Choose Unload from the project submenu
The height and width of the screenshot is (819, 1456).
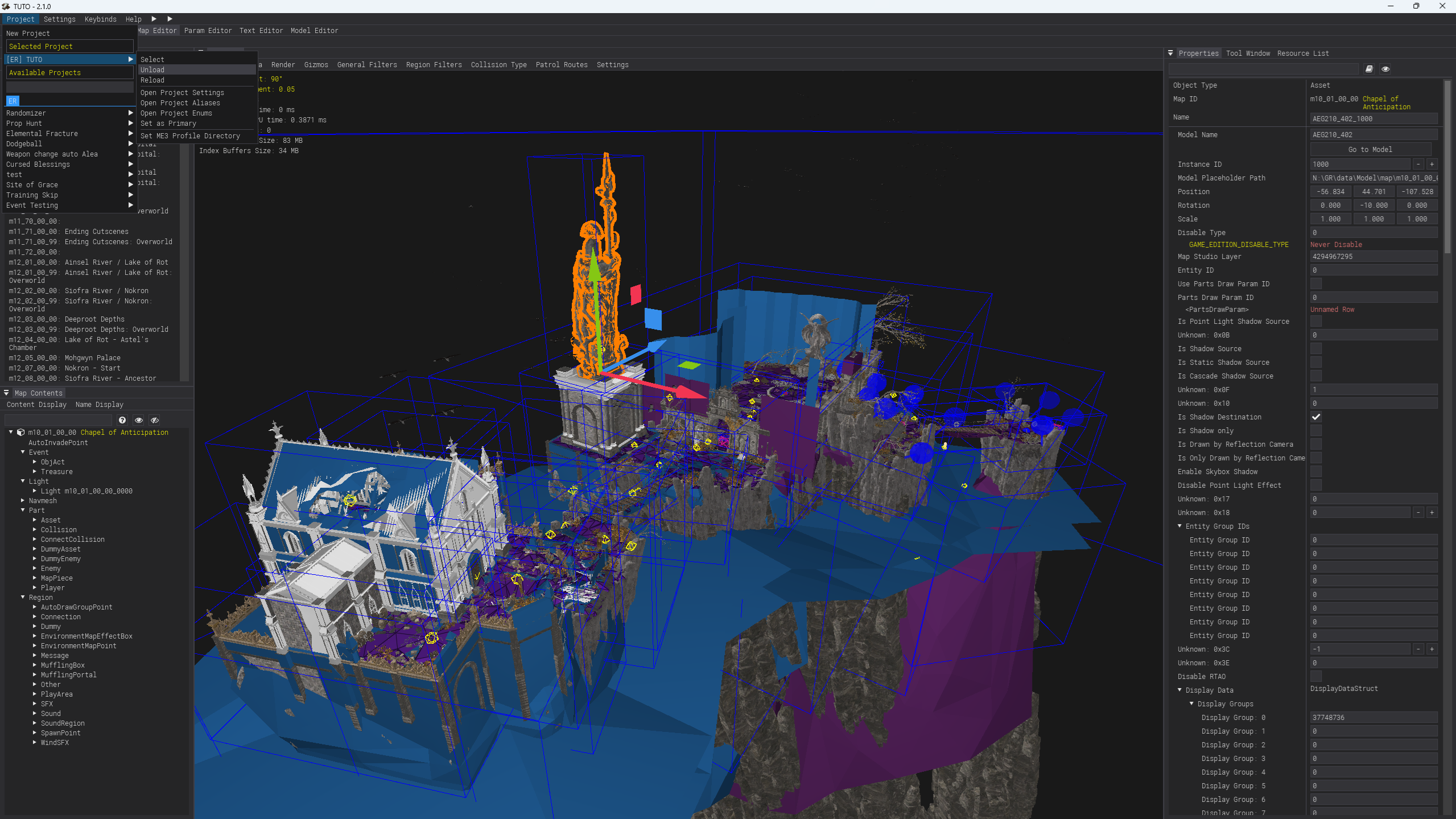click(197, 70)
